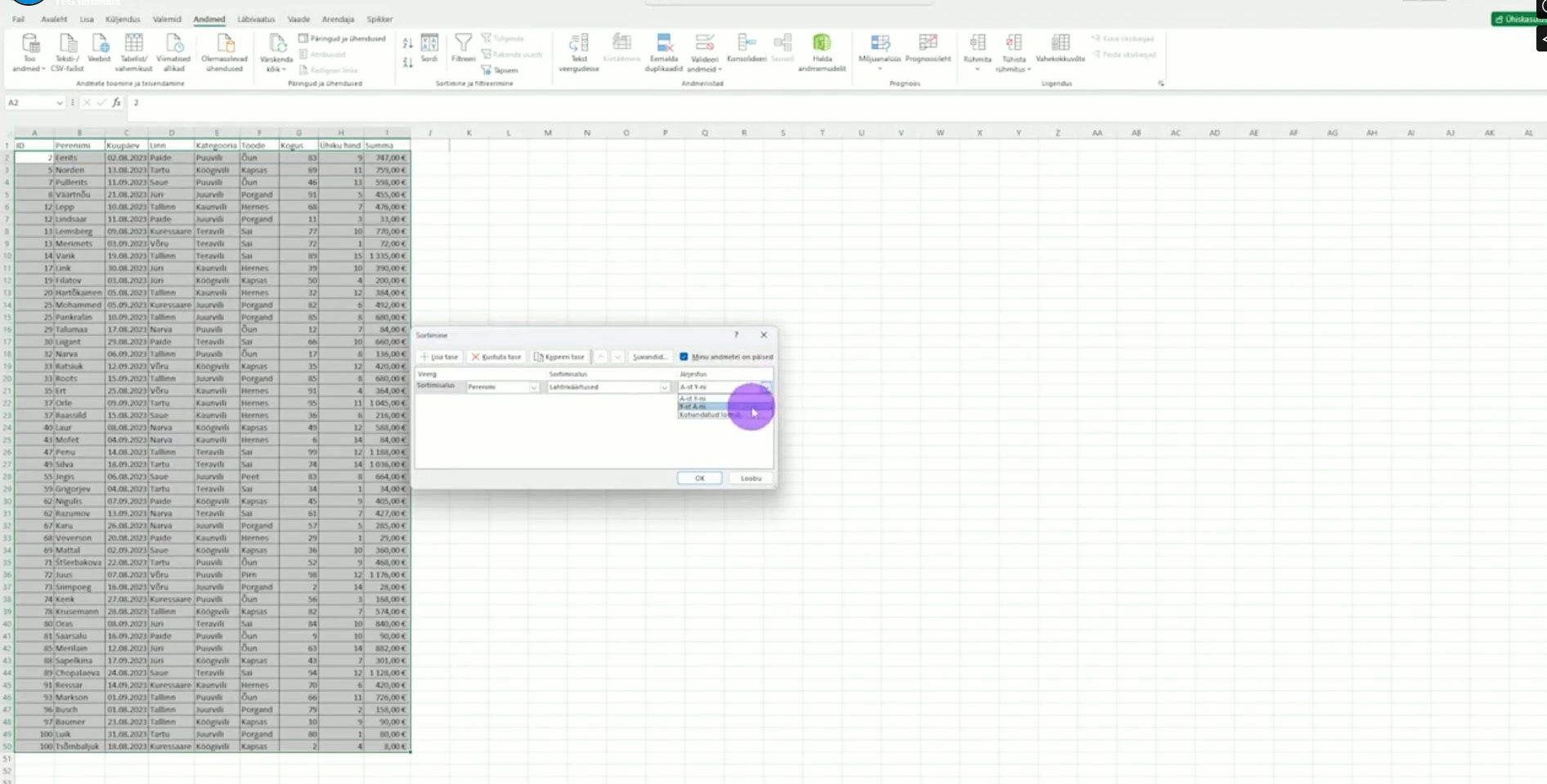This screenshot has height=784, width=1547.
Task: Switch to the Läbivaatus ribbon tab
Action: (x=256, y=19)
